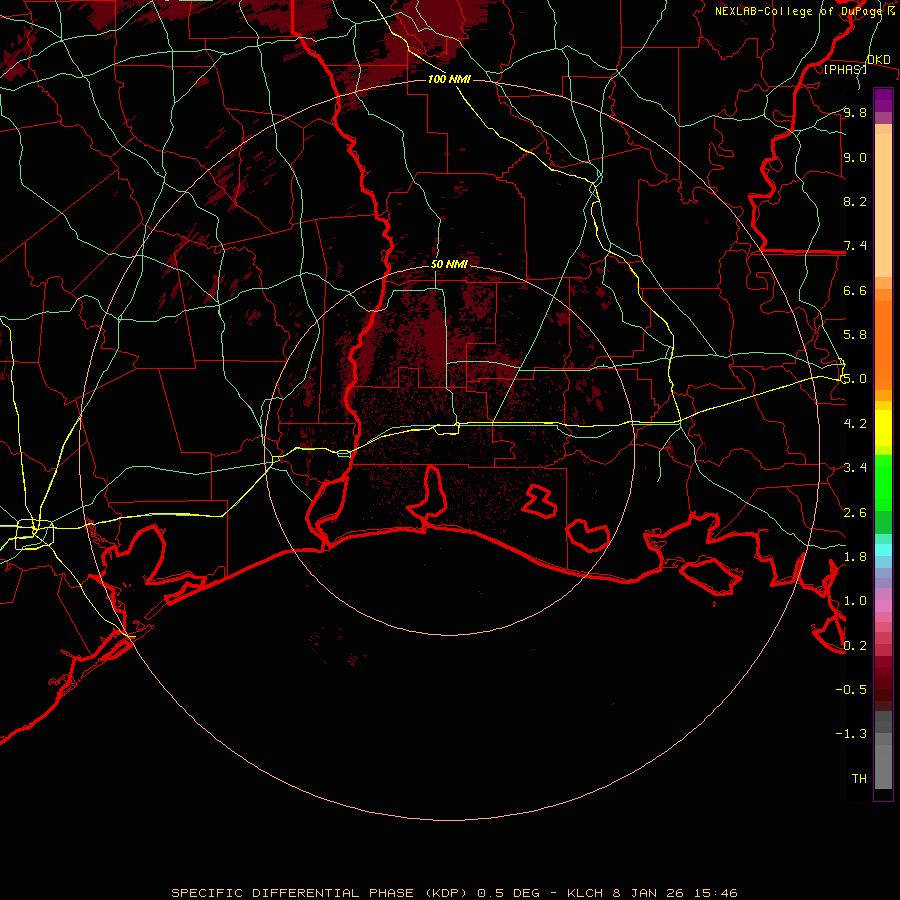Click the bottom caption beginning SPECIFIC DIFFERENTIAL PHASE (KDP)

tap(454, 893)
